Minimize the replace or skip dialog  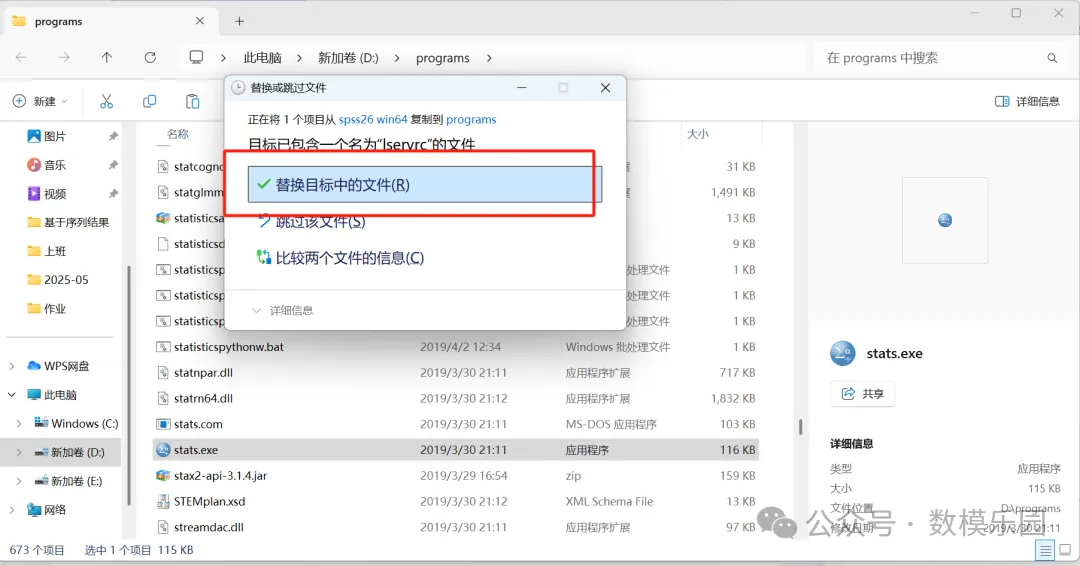(x=521, y=87)
